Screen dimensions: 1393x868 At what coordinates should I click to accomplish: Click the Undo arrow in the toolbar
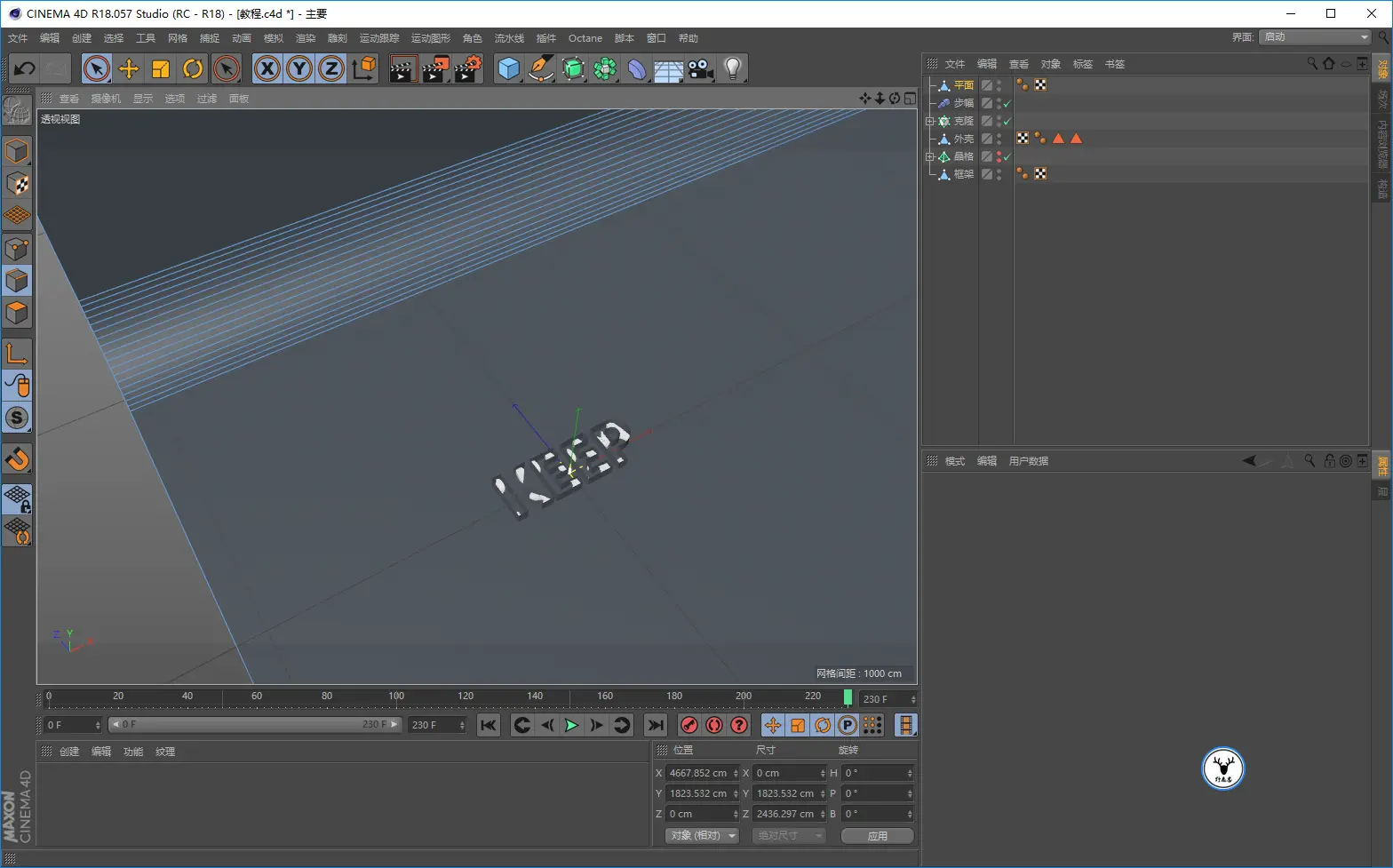tap(25, 68)
